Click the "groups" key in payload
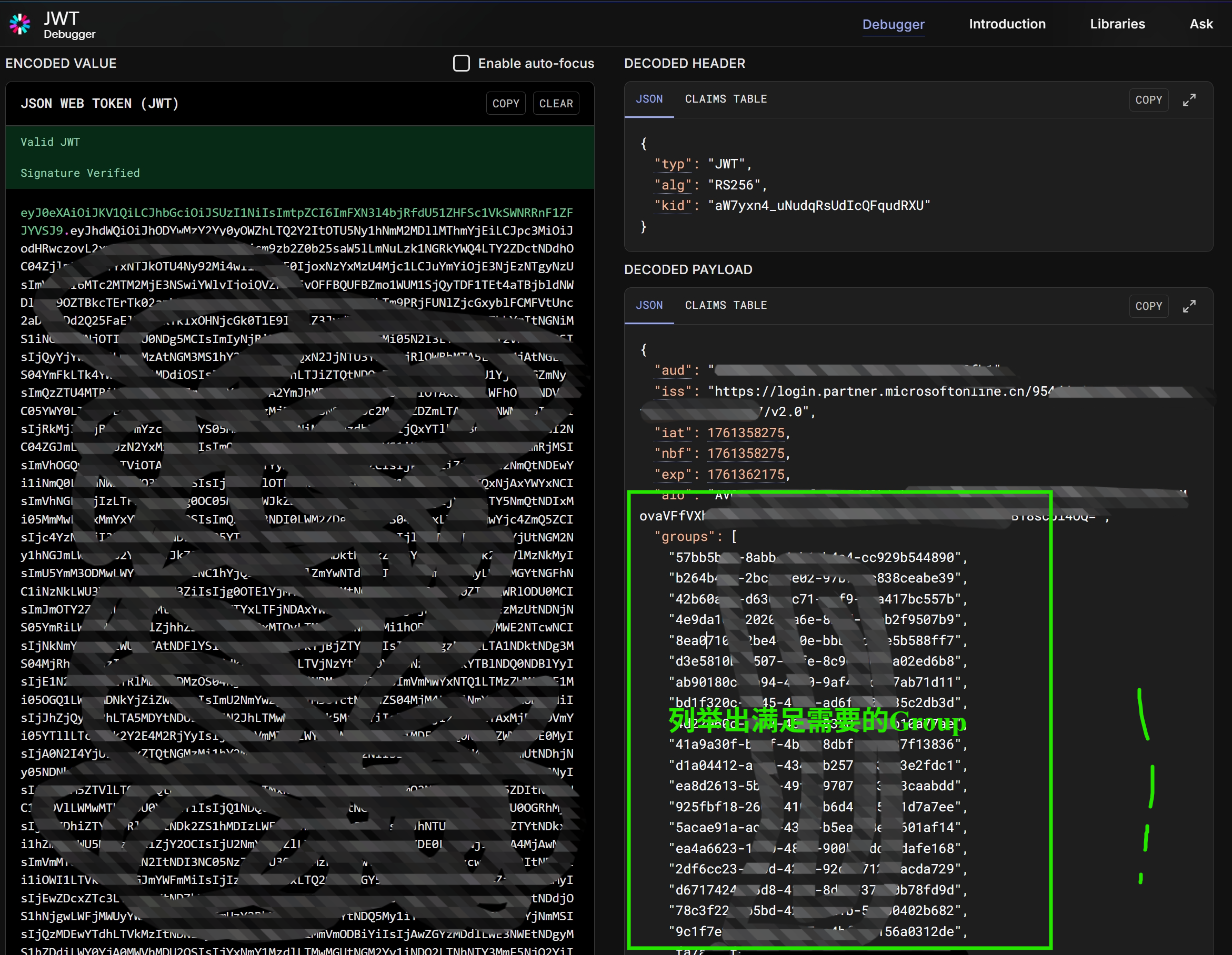The height and width of the screenshot is (955, 1232). click(x=684, y=537)
